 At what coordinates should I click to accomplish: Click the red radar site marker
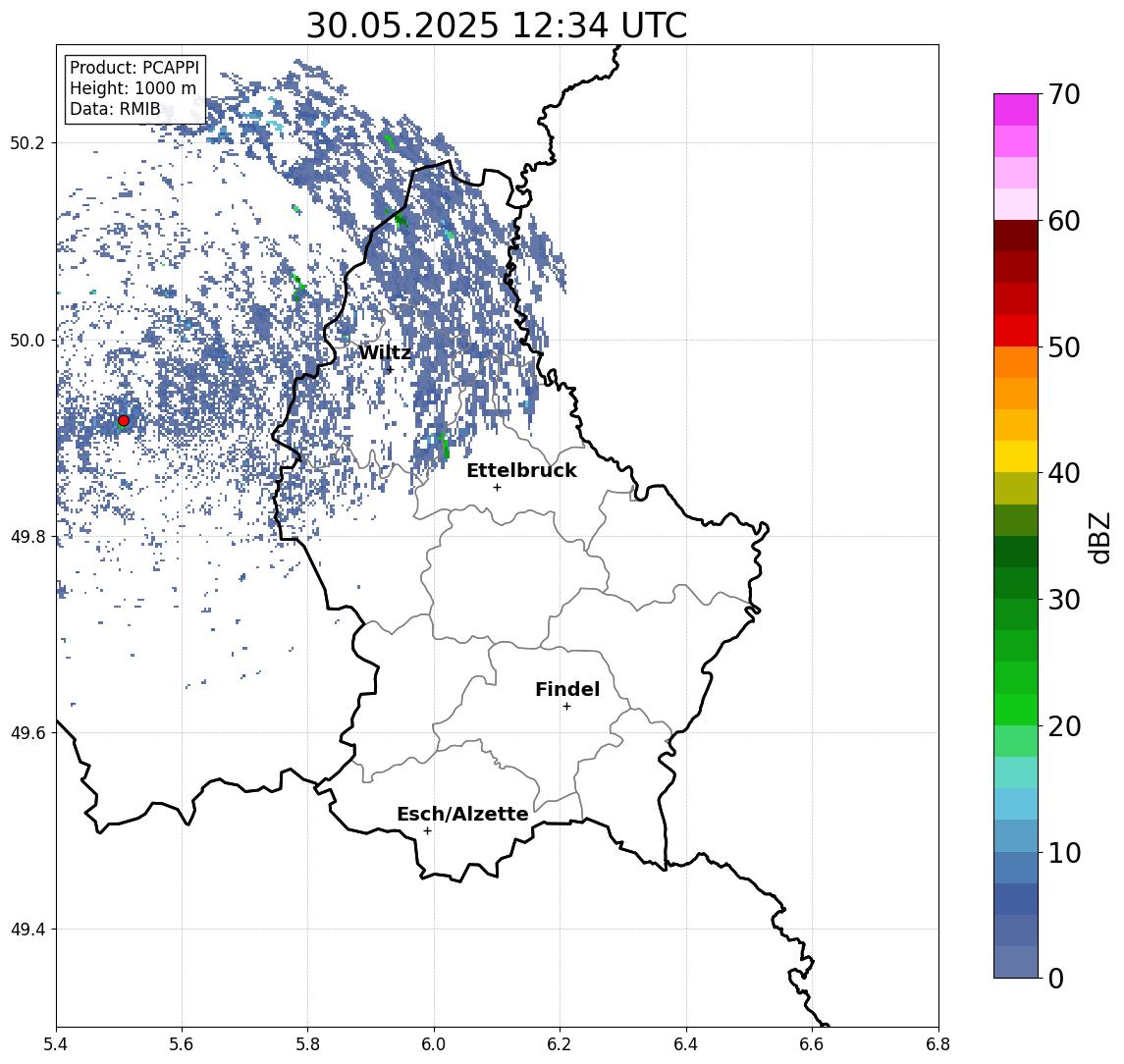[x=124, y=421]
